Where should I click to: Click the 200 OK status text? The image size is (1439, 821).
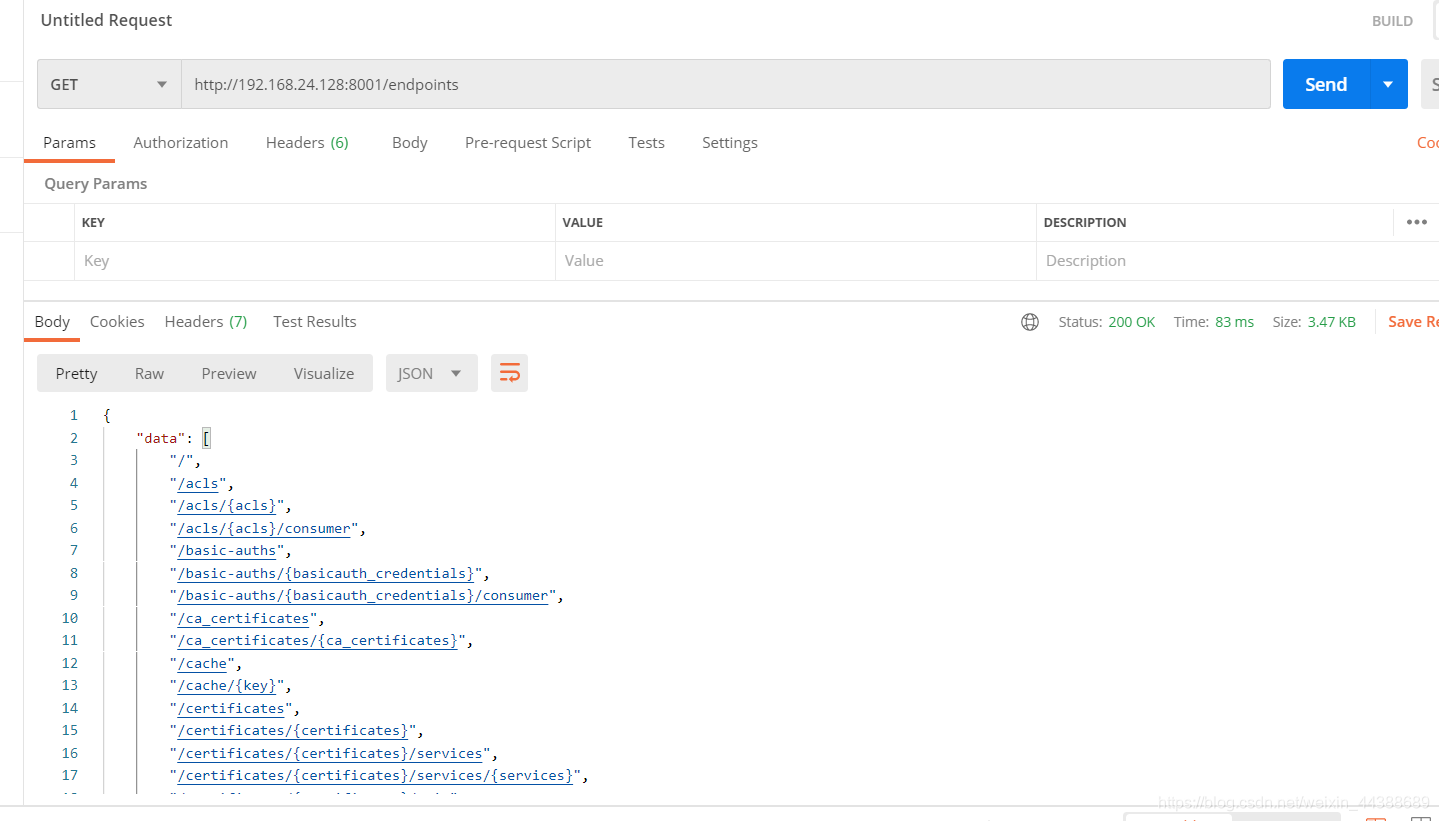pos(1132,322)
